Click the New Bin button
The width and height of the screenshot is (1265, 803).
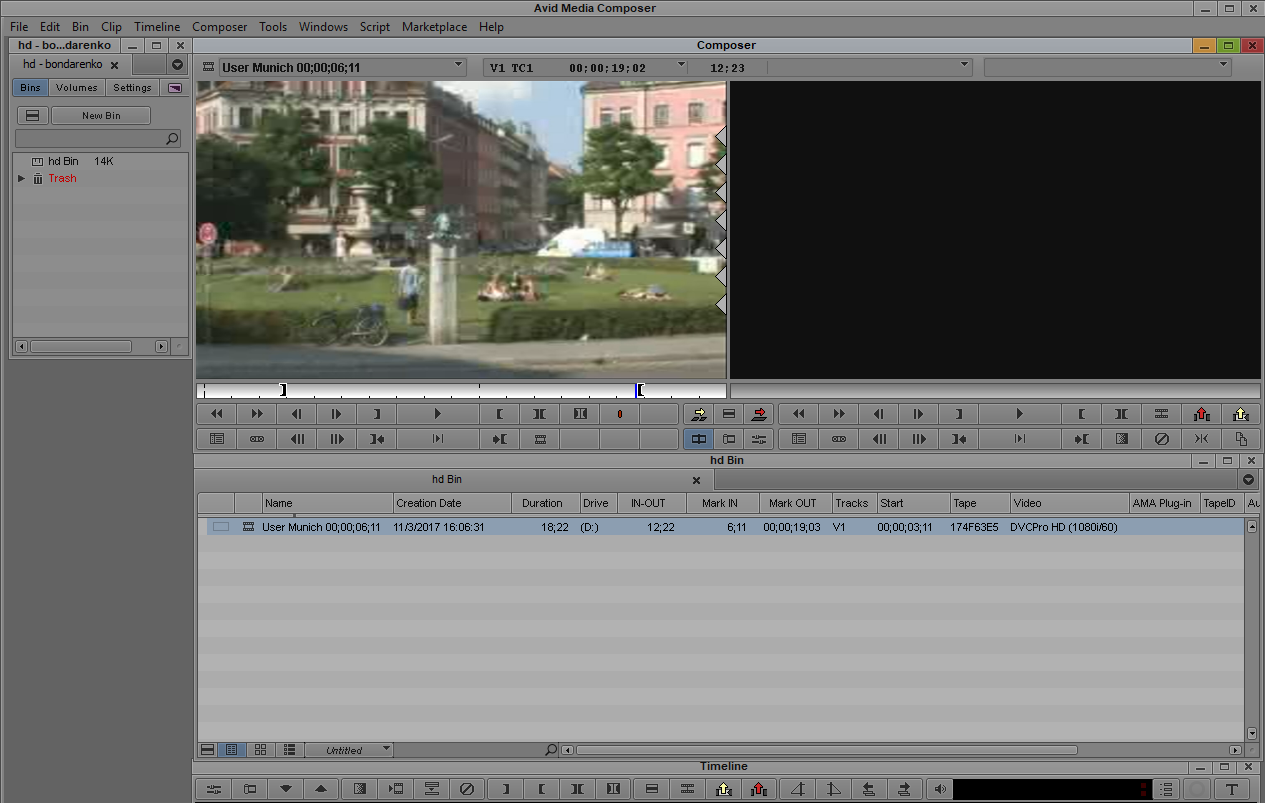[101, 116]
